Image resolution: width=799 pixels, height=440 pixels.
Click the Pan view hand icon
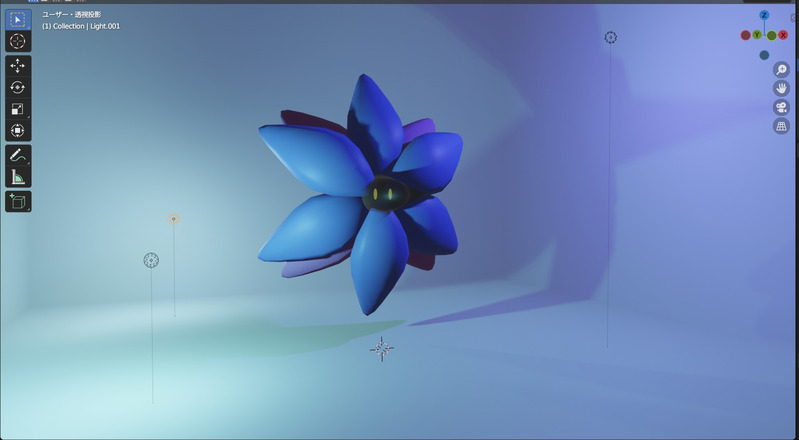781,88
